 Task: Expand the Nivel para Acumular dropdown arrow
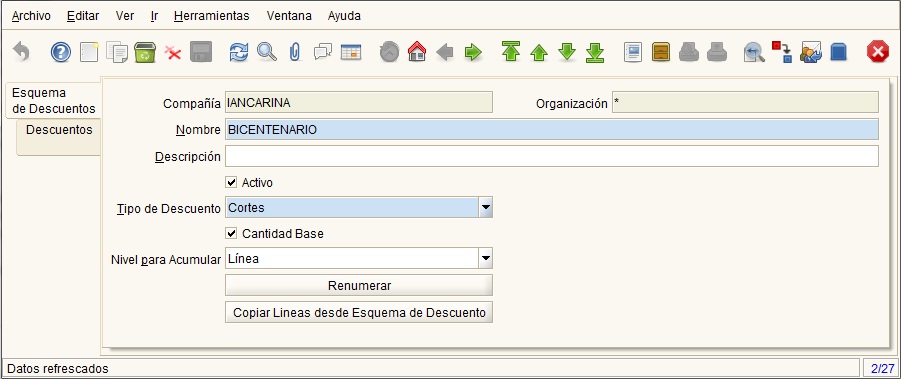point(486,258)
